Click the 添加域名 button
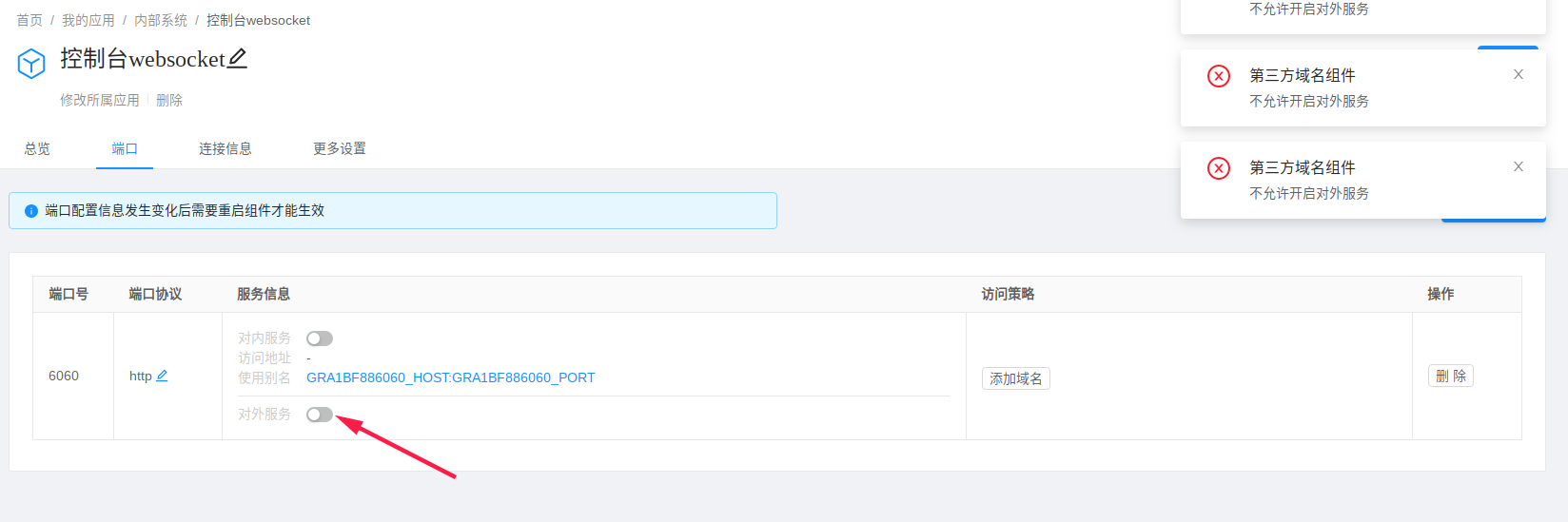 (1016, 378)
